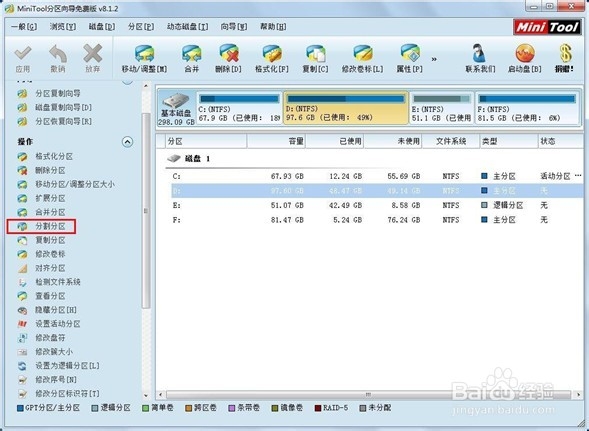Sort by 文件系统 column header
Viewport: 589px width, 431px height.
click(451, 141)
